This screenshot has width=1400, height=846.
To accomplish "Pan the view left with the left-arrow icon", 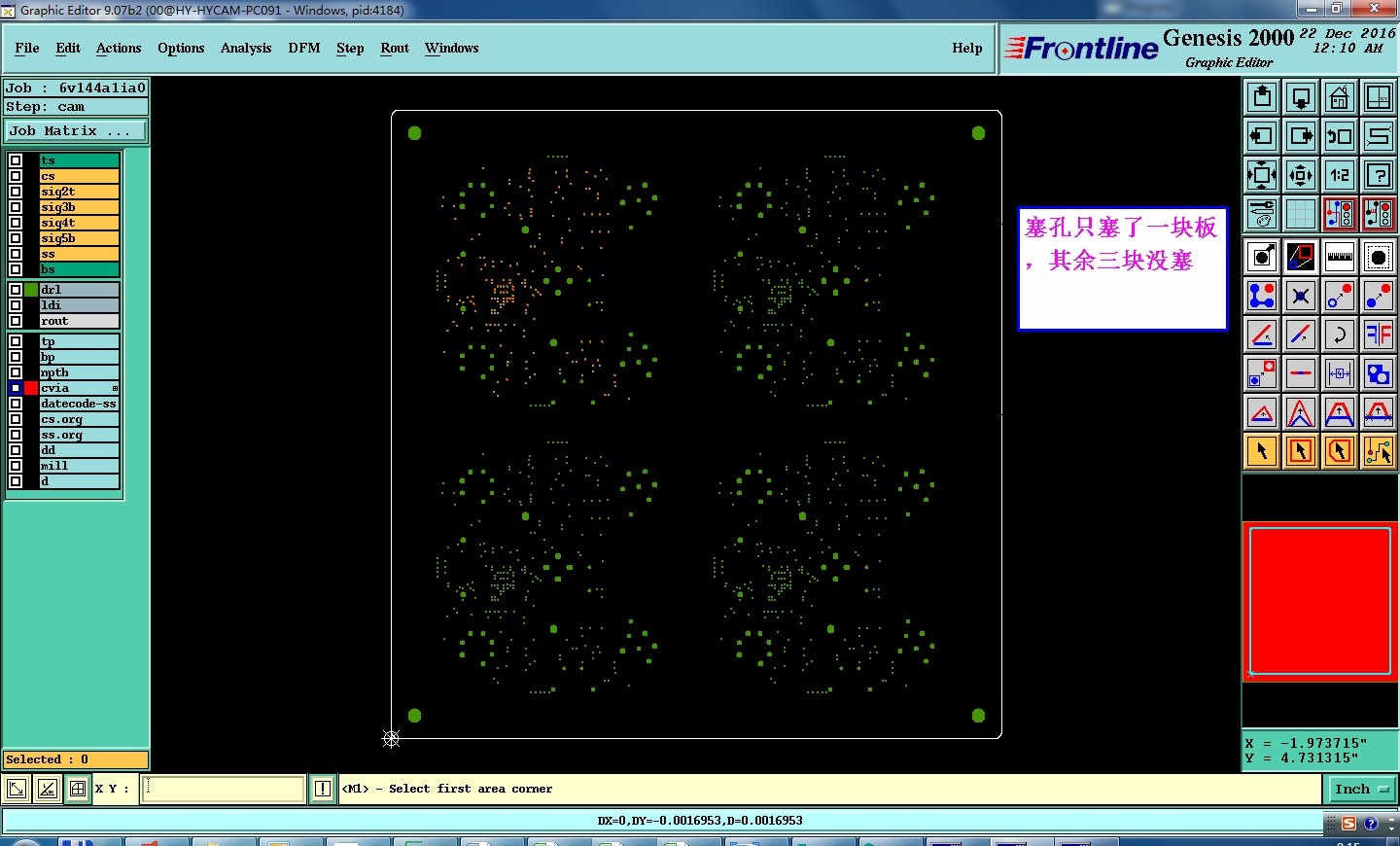I will click(x=1262, y=136).
